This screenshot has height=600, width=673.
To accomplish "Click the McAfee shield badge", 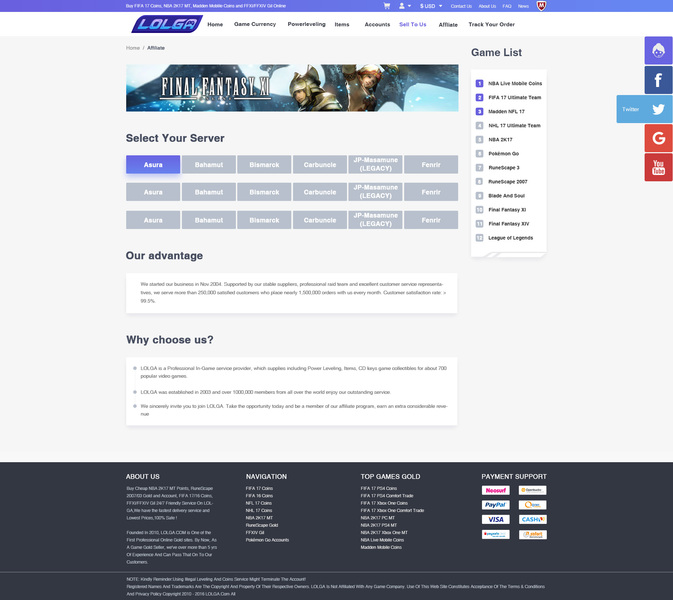I will coord(541,6).
